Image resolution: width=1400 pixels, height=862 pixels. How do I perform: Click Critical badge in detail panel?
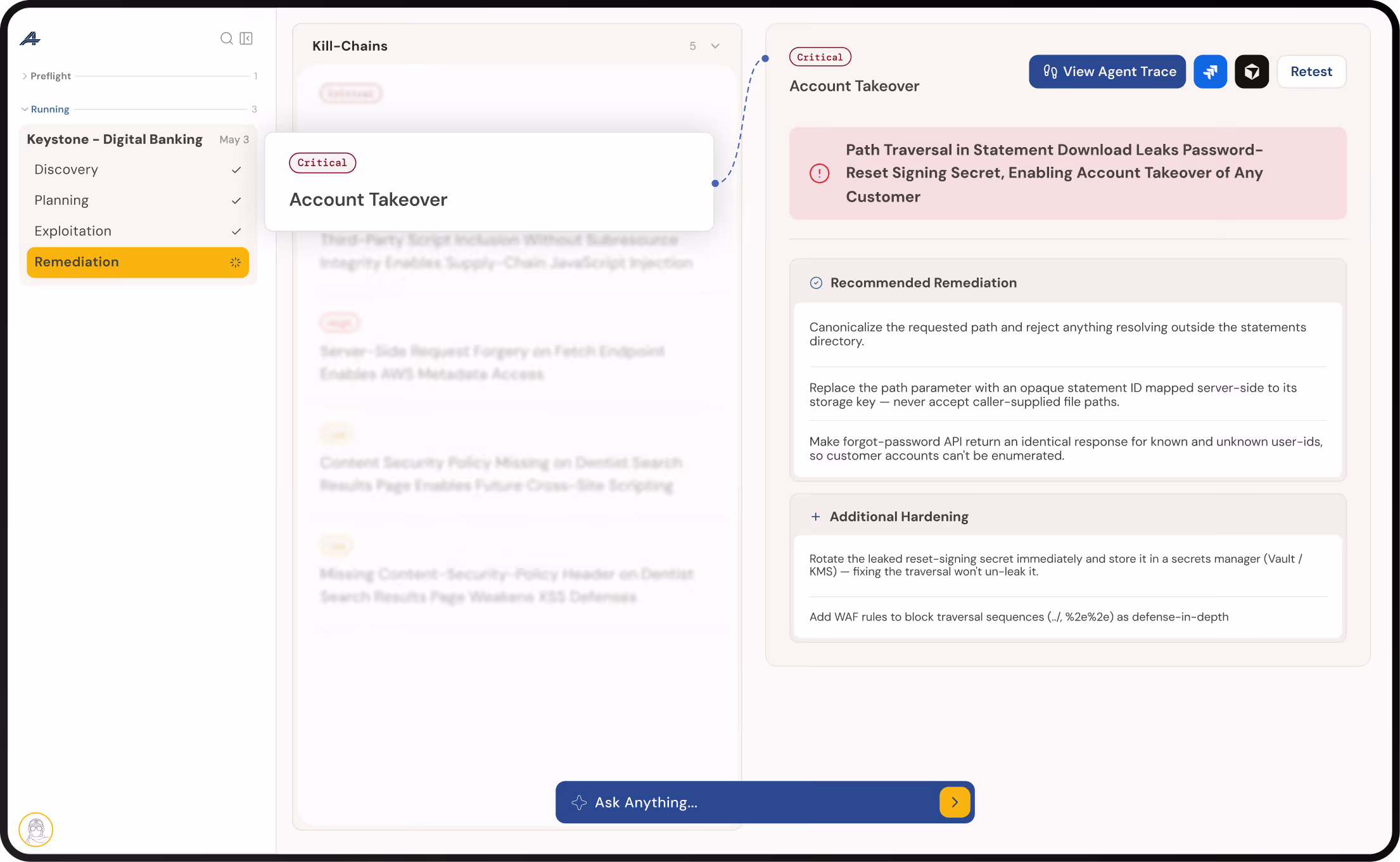pyautogui.click(x=820, y=57)
